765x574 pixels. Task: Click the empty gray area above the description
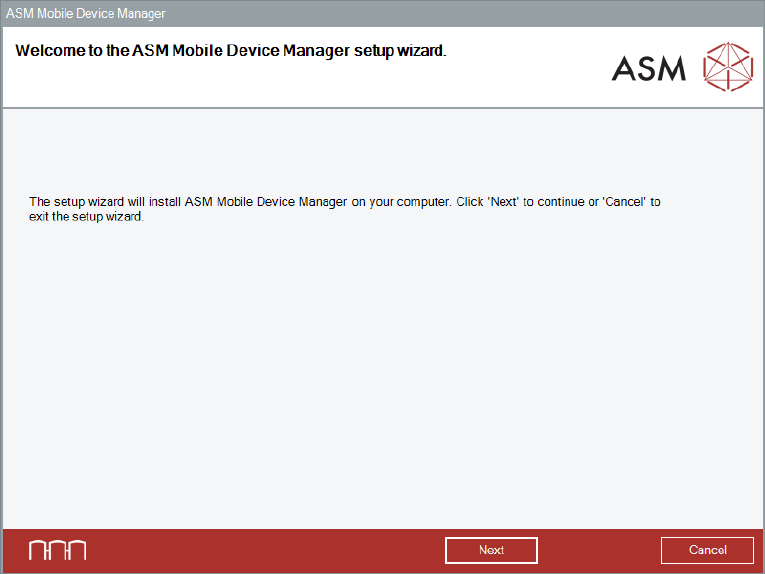point(382,150)
